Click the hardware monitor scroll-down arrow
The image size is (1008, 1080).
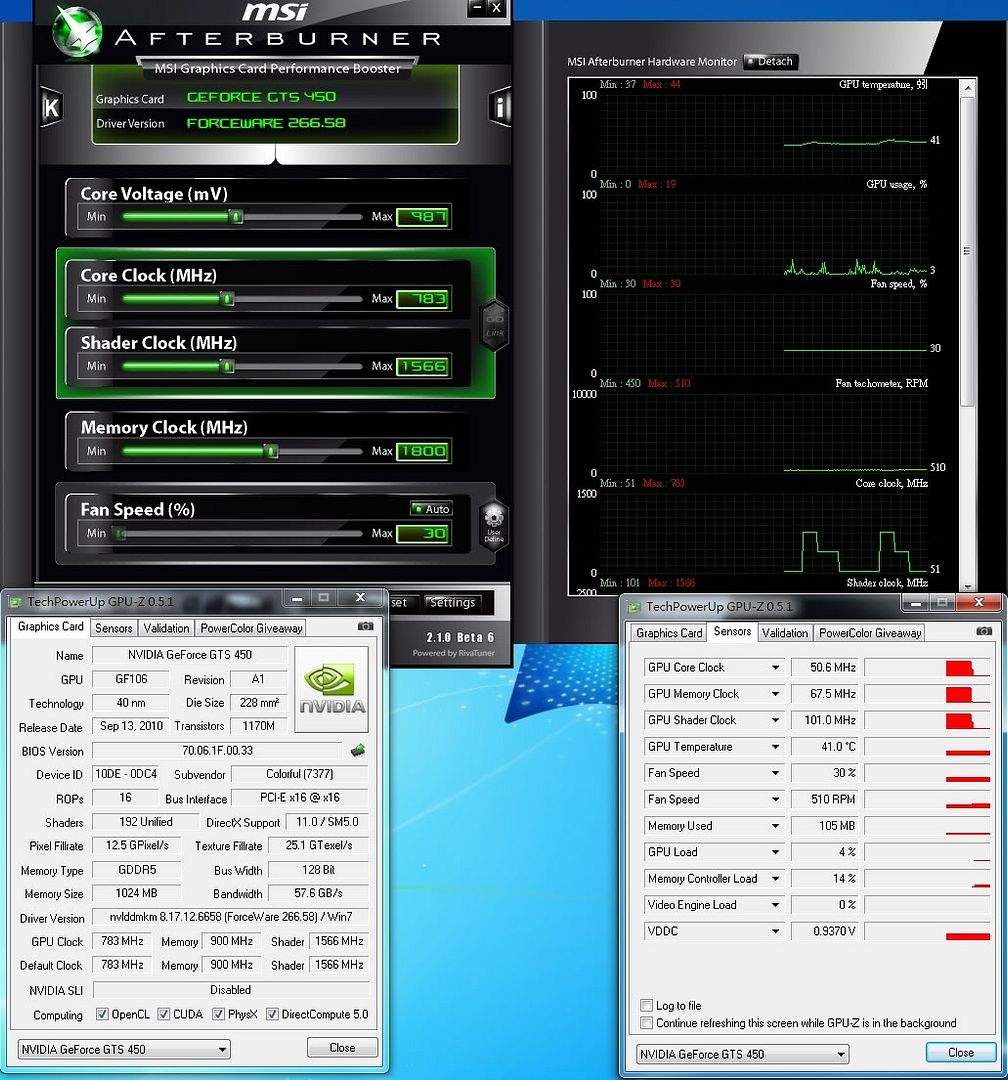[967, 588]
